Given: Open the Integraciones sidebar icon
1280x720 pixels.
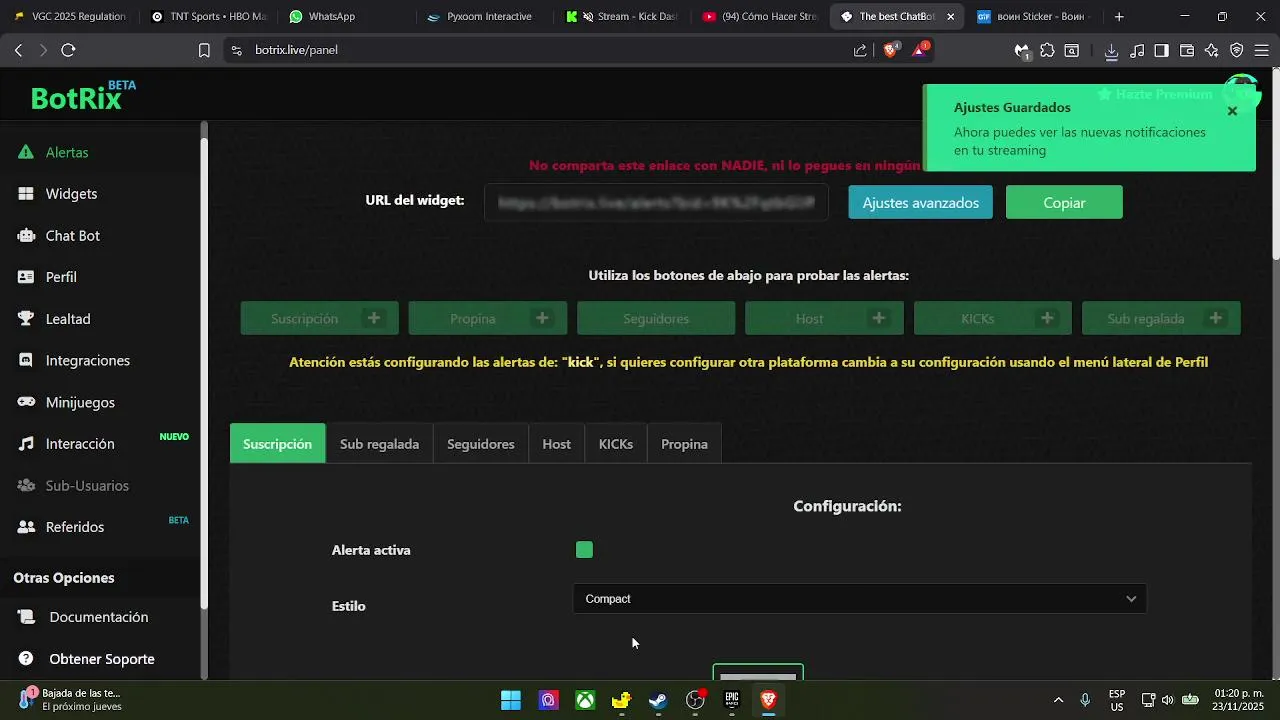Looking at the screenshot, I should click(26, 360).
